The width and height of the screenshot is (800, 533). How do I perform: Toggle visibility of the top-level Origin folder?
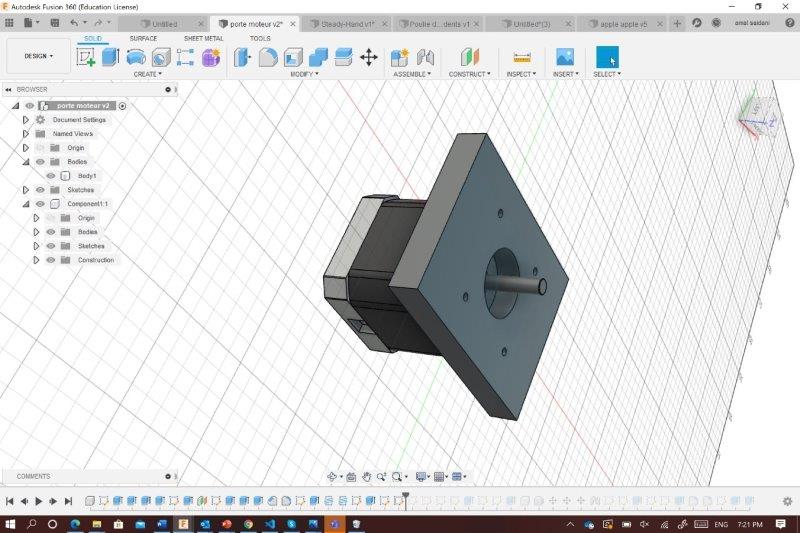(x=40, y=148)
